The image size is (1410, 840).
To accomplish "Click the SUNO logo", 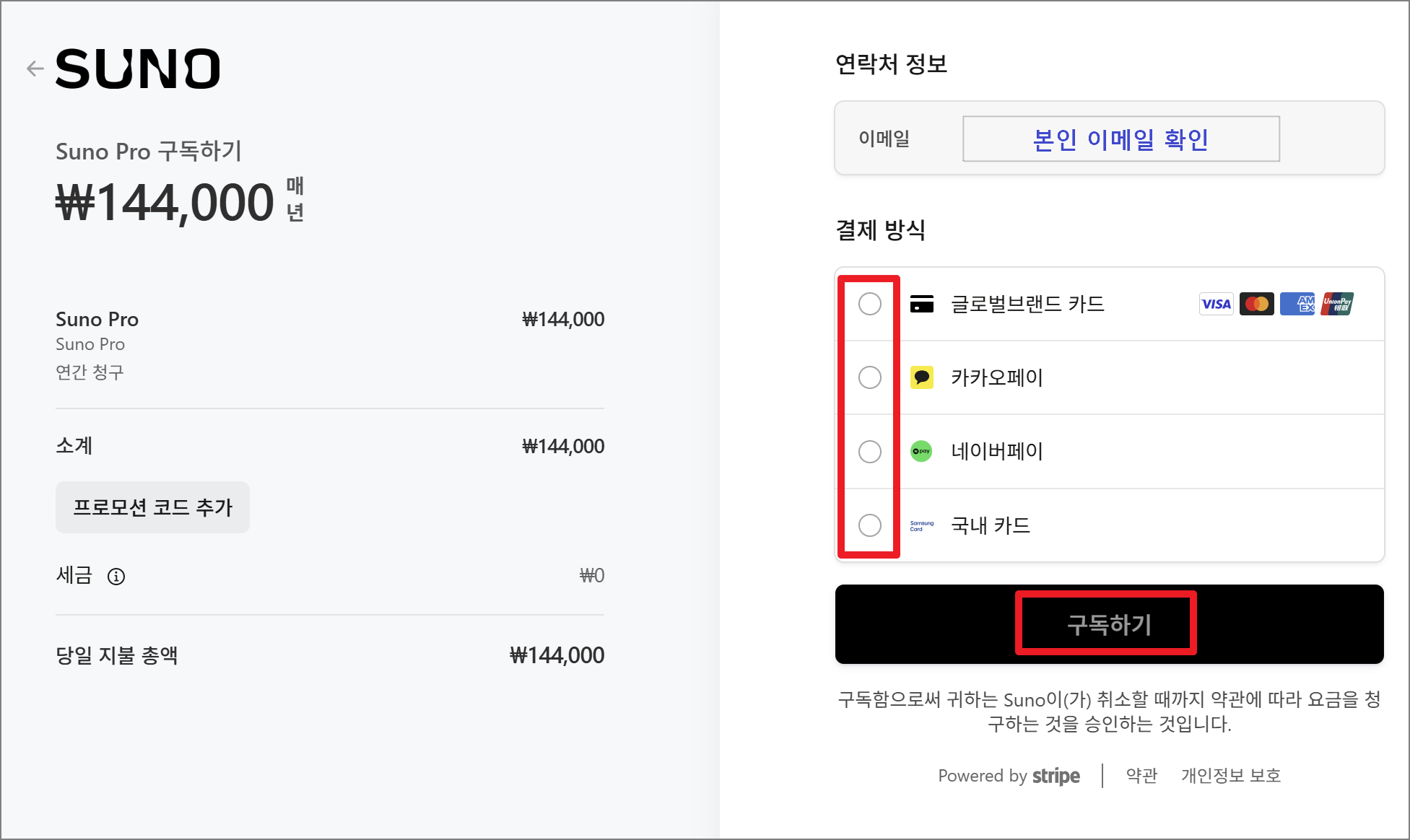I will point(137,68).
